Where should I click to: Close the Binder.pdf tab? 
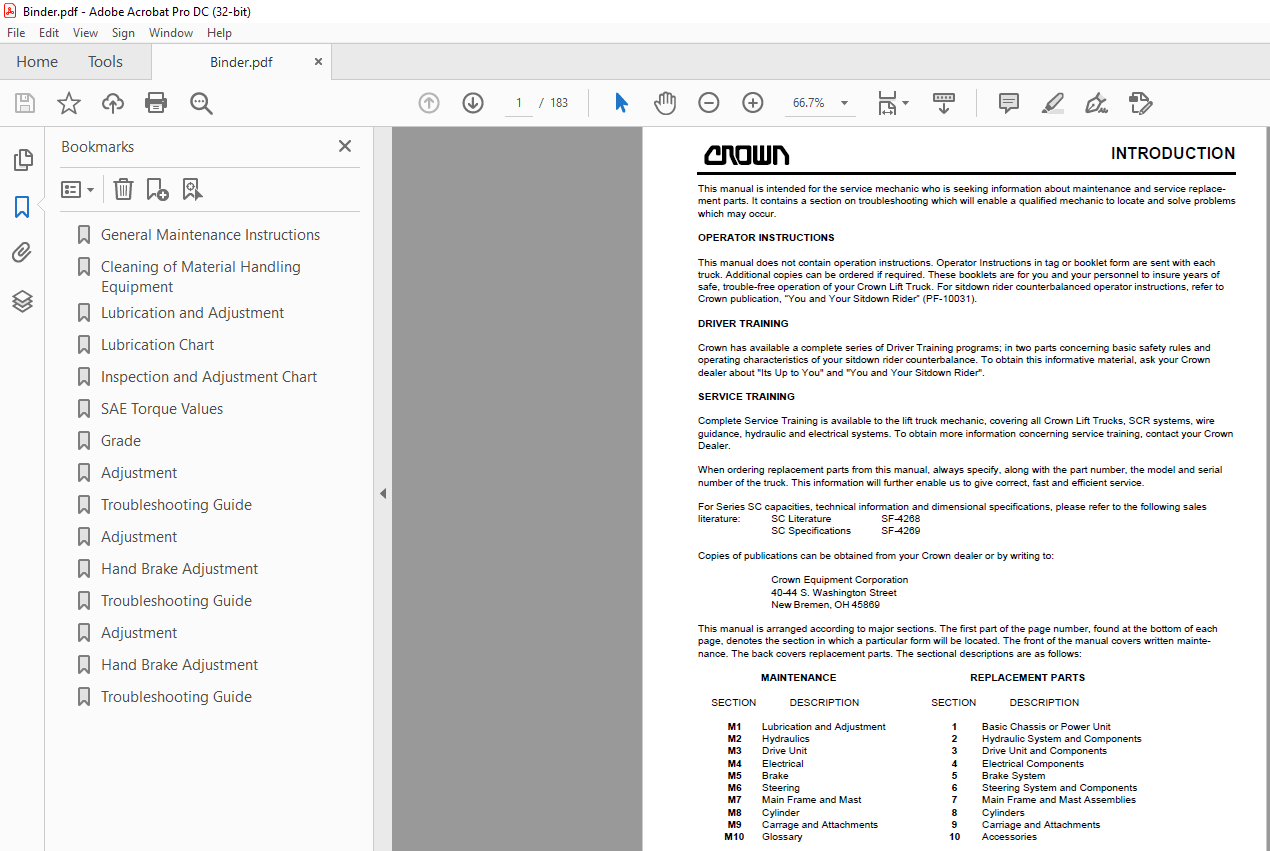[x=318, y=62]
